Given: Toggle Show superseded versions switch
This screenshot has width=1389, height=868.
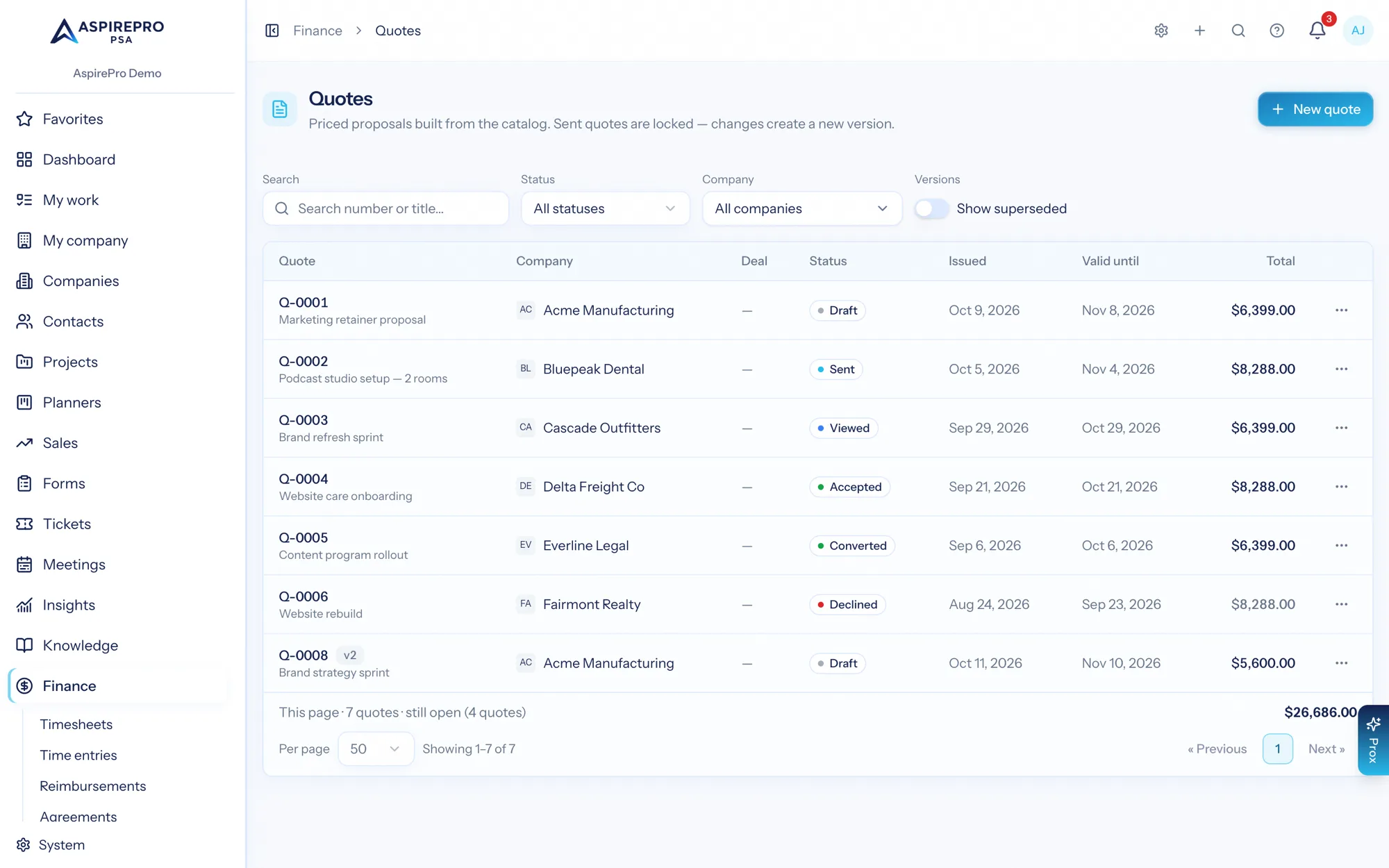Looking at the screenshot, I should (x=931, y=208).
